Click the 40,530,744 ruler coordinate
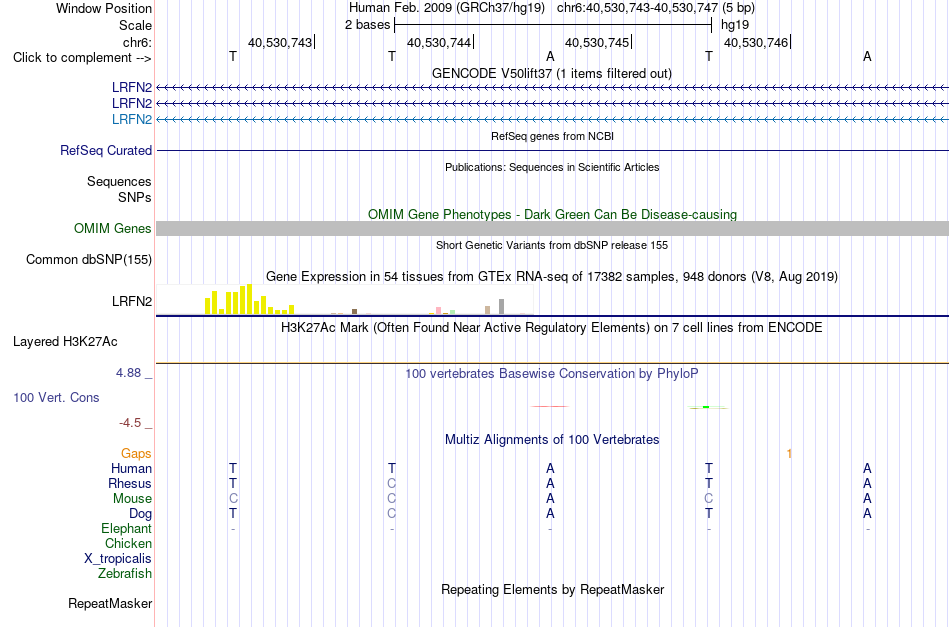 [x=439, y=42]
